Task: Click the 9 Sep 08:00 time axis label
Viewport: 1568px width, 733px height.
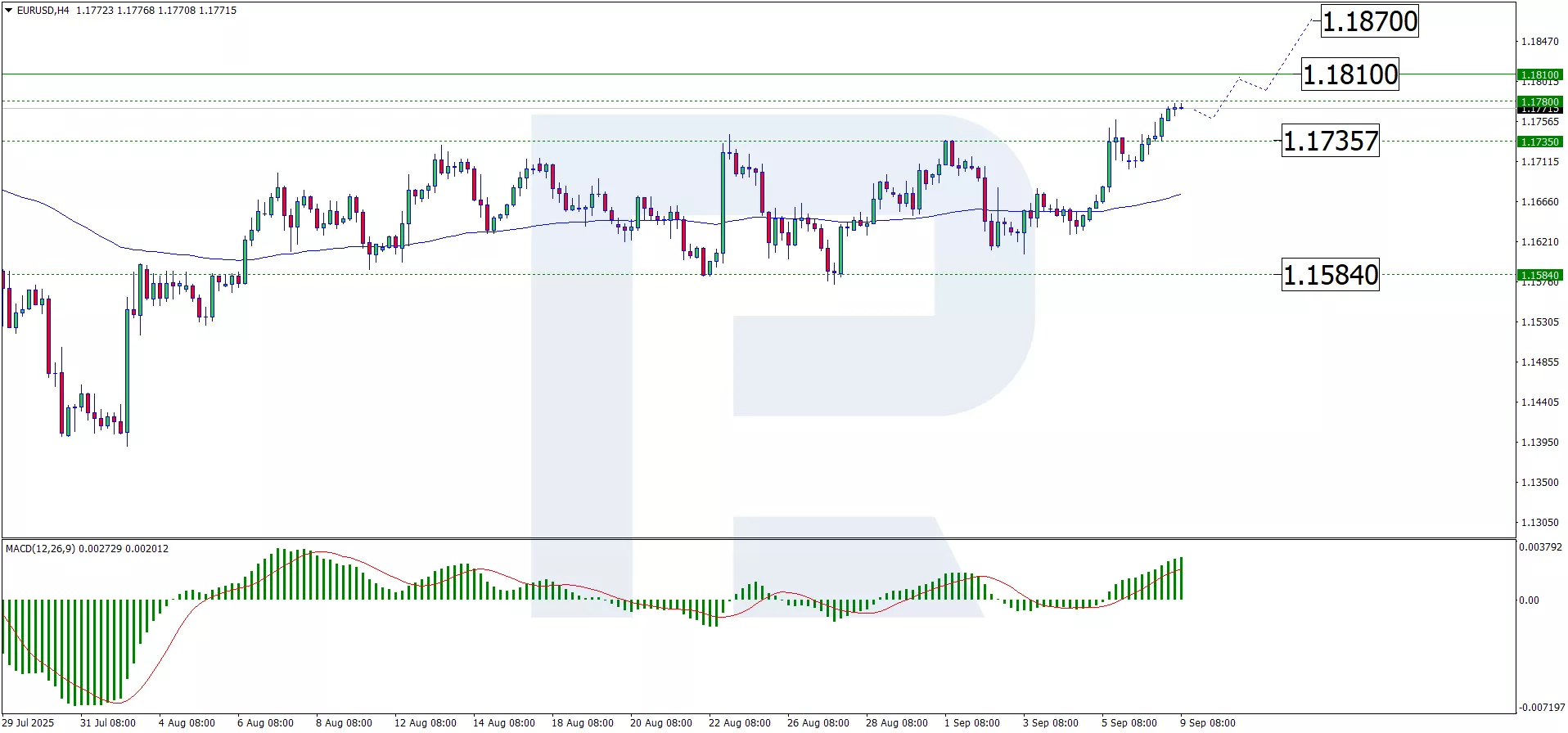Action: [1207, 722]
